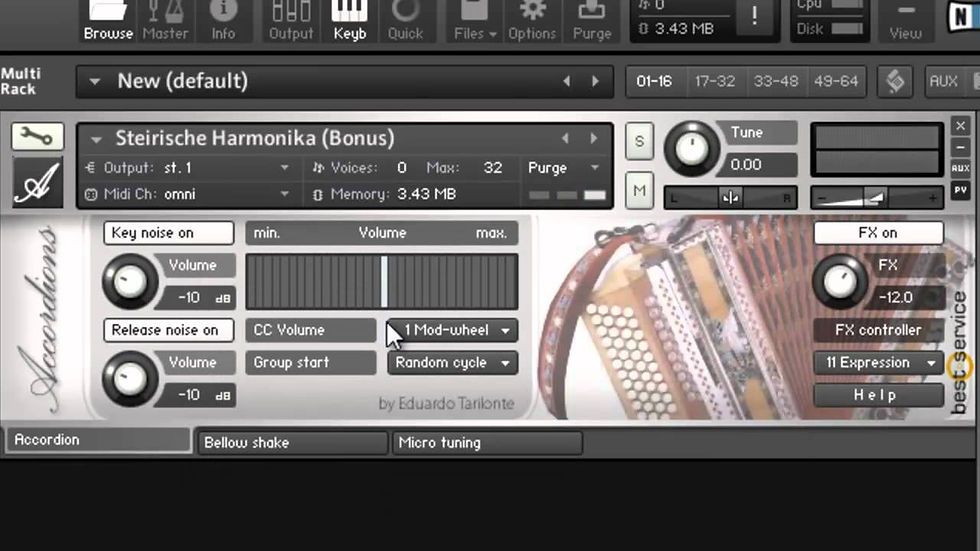Click the CC Volume label

coord(311,330)
